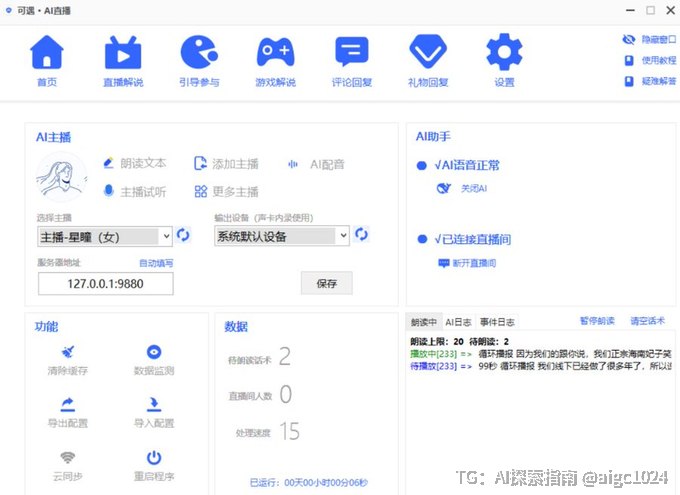Click 朗读文本 pencil icon

[108, 163]
